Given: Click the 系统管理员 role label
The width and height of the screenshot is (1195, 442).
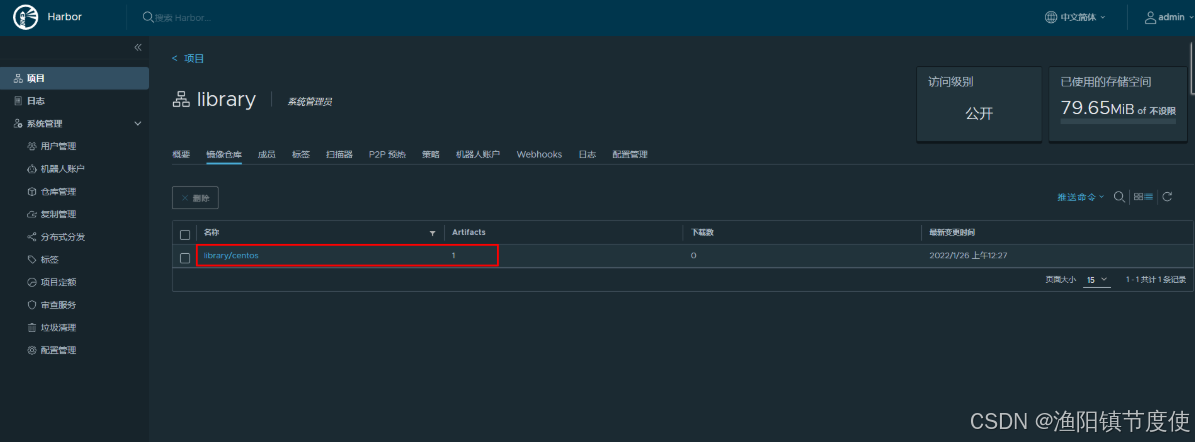Looking at the screenshot, I should [309, 101].
